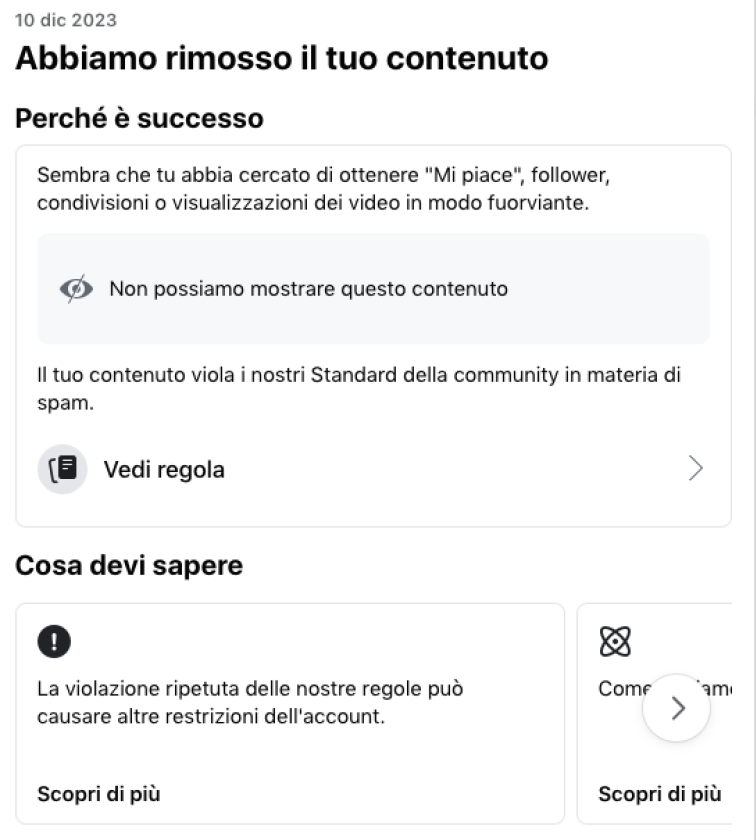Click the Perché è successo section heading

click(x=139, y=118)
